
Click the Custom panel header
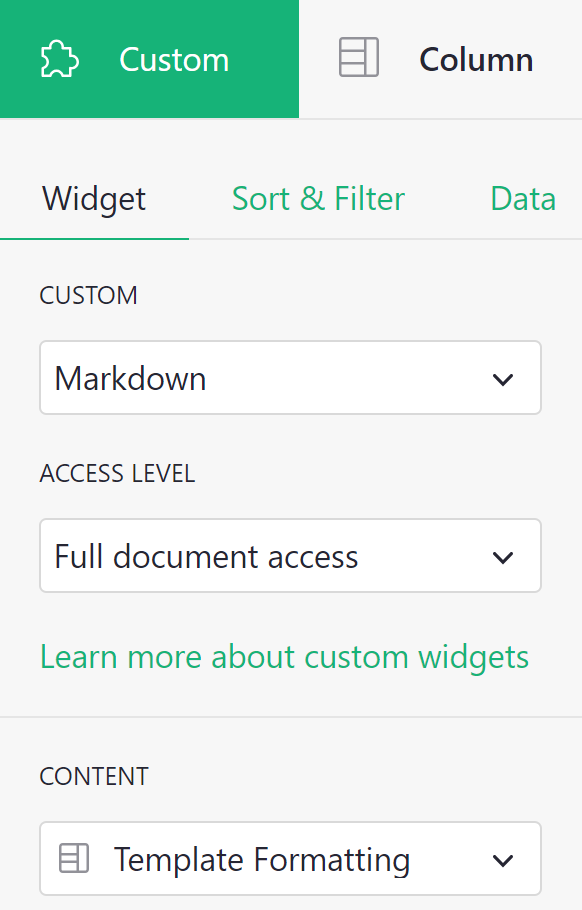[x=149, y=58]
